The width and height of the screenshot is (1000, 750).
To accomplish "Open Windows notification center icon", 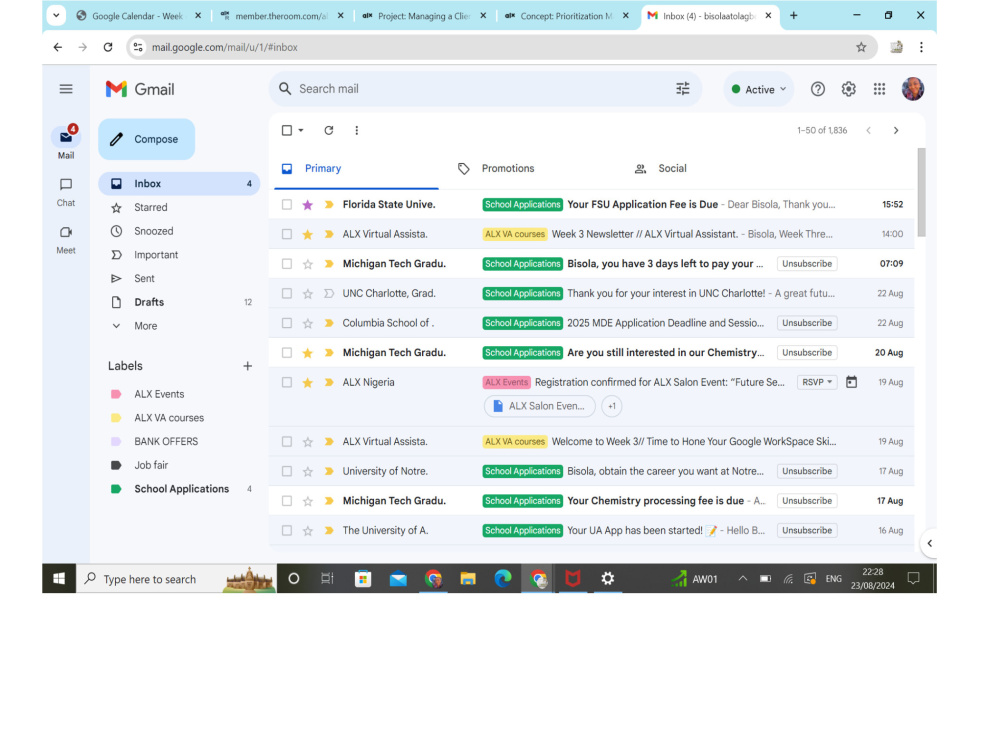I will click(x=913, y=578).
